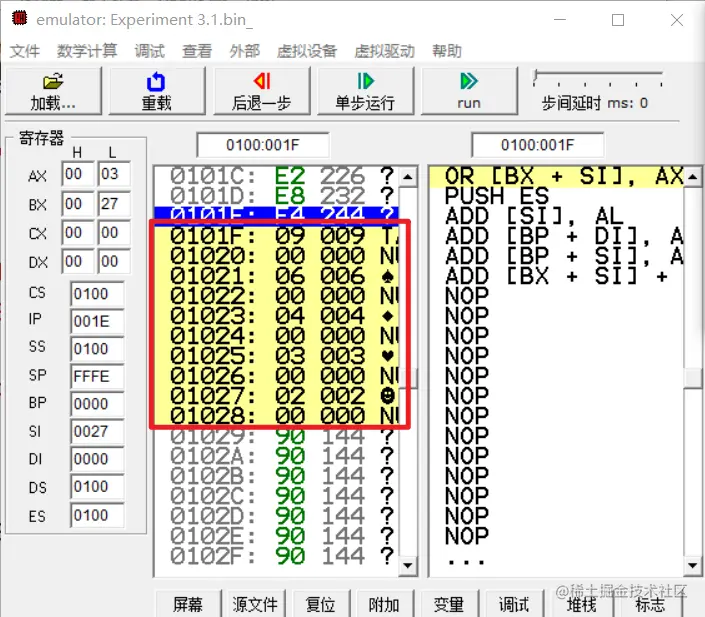The image size is (705, 617).
Task: Open the 虚拟设备 menu
Action: click(307, 51)
